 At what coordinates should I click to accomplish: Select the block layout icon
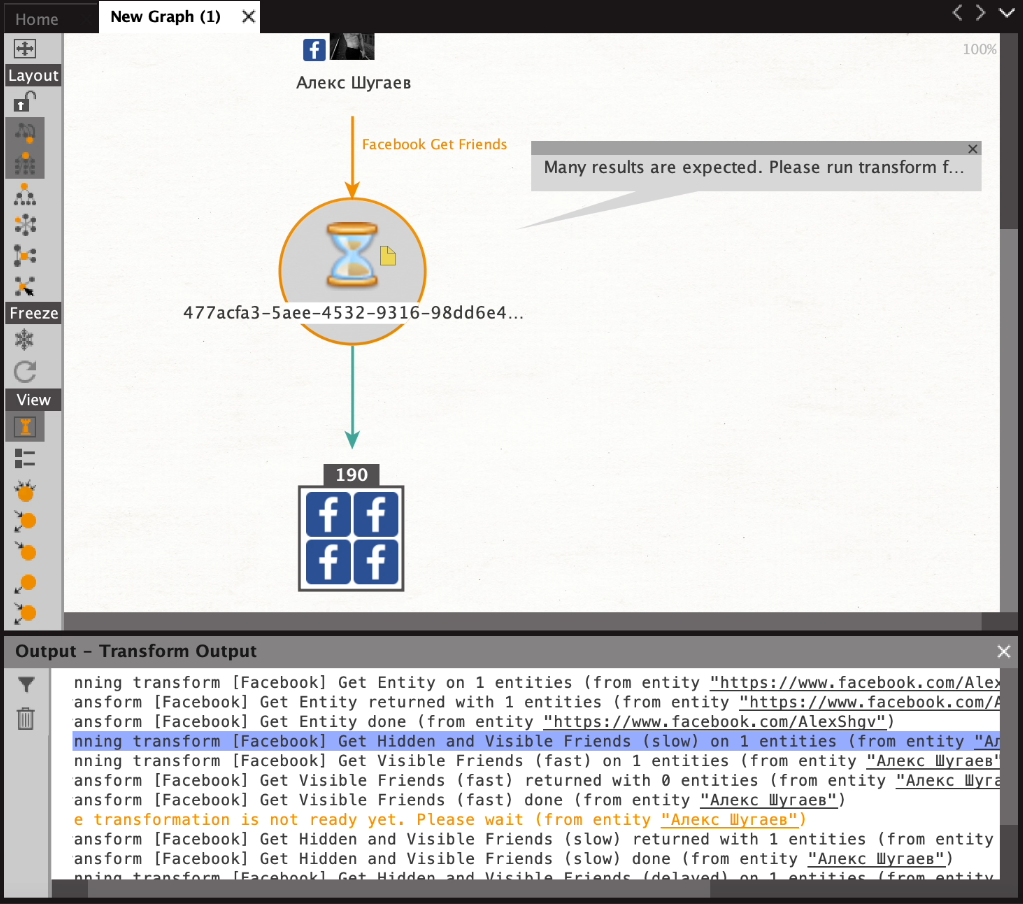click(25, 163)
